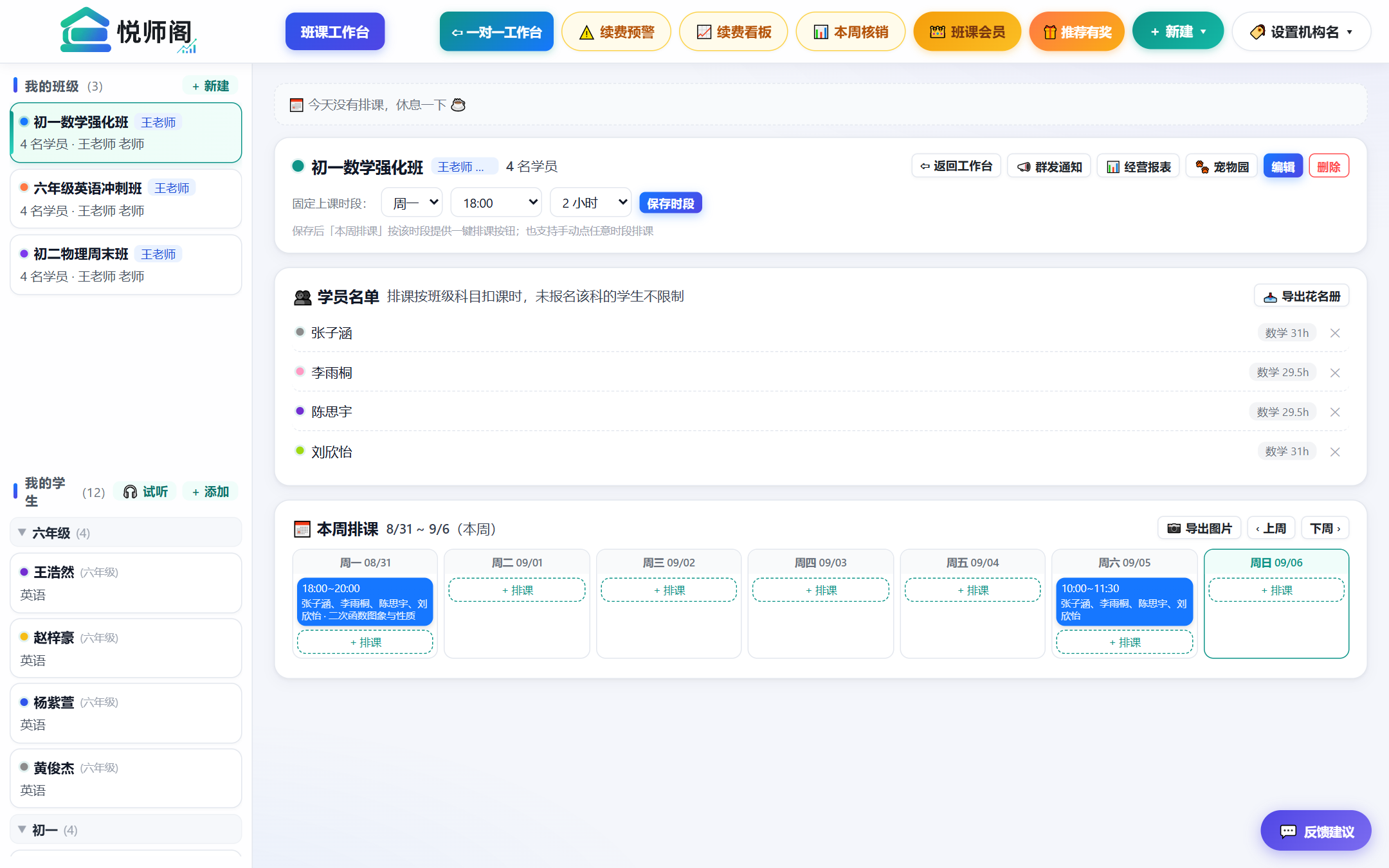Click the red 删除 button
The width and height of the screenshot is (1389, 868).
coord(1329,167)
